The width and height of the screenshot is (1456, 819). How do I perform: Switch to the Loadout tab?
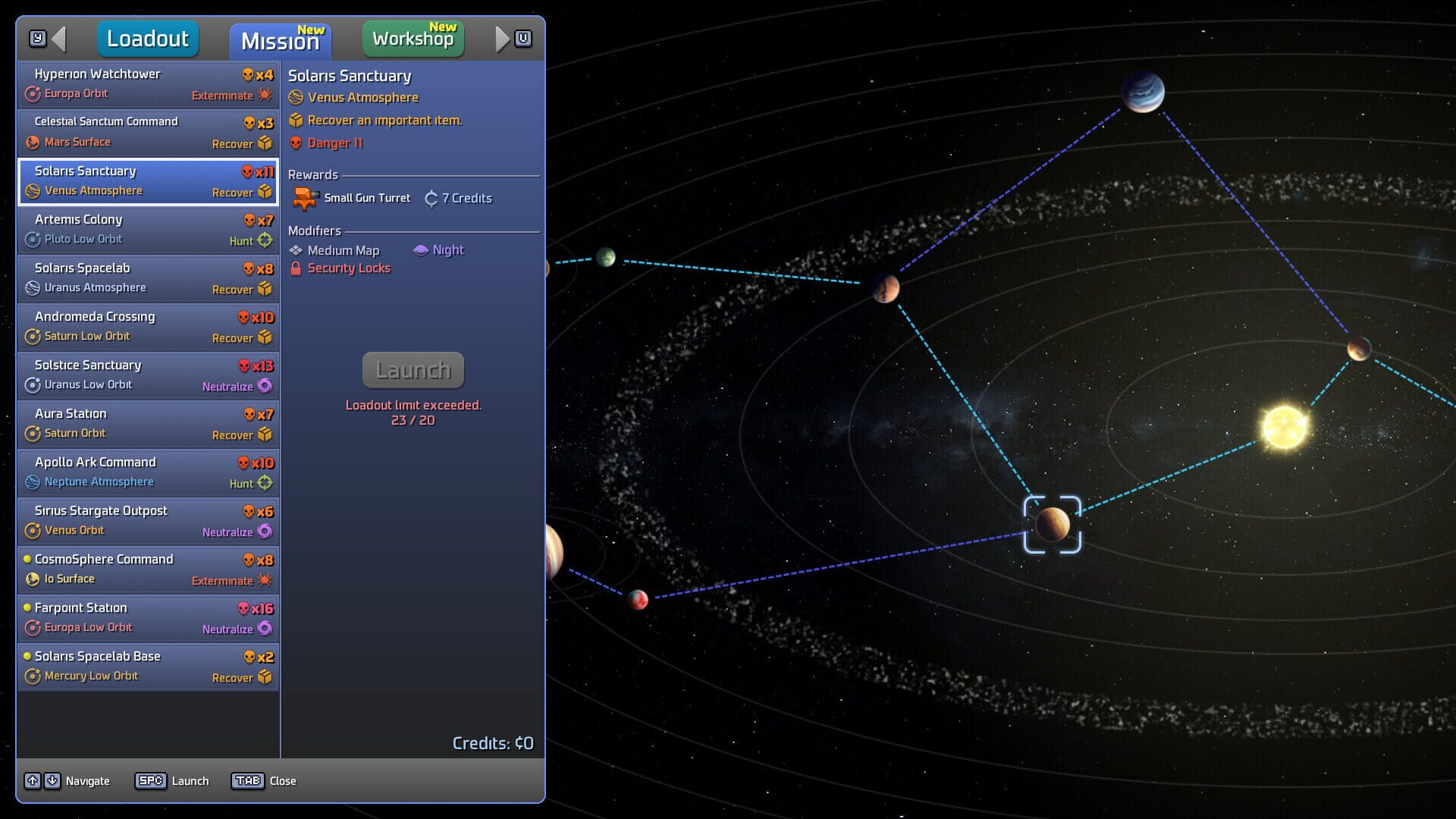coord(148,38)
